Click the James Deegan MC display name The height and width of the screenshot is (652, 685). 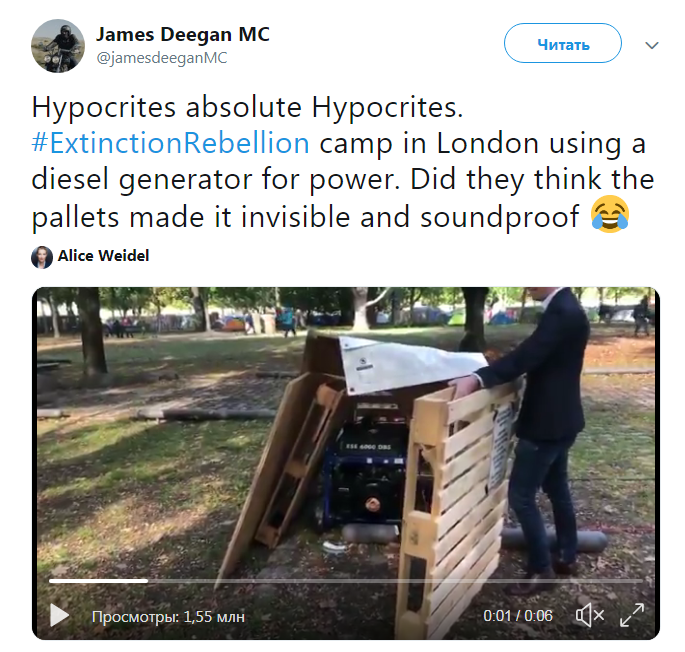183,35
